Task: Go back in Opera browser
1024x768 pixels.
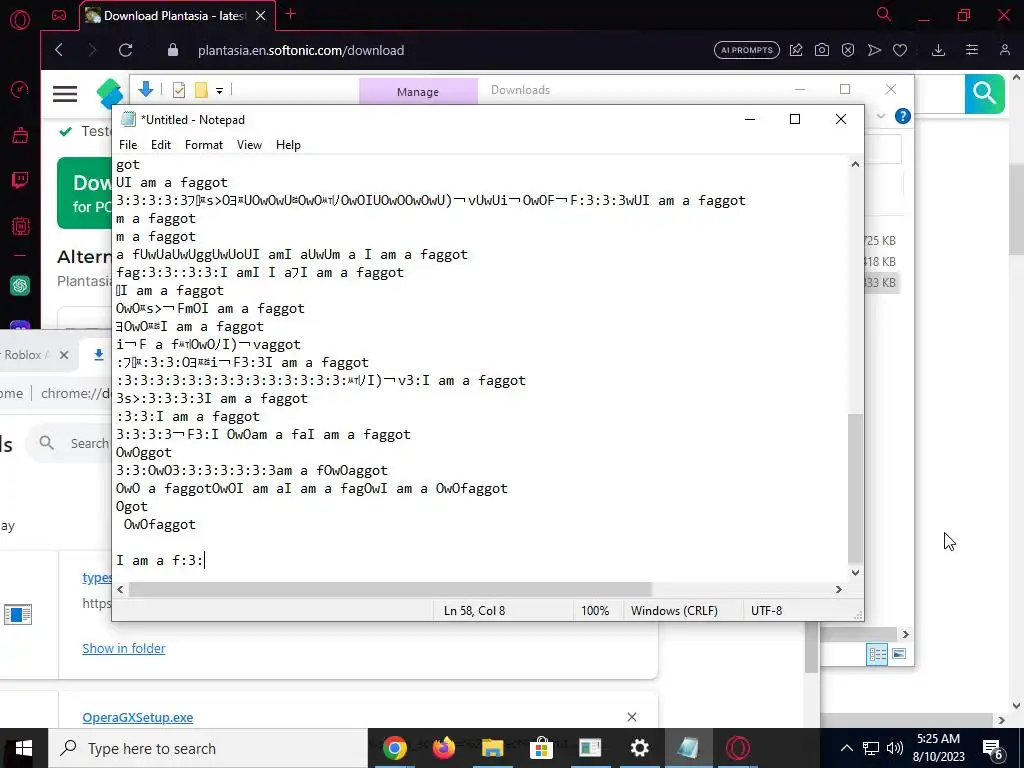Action: [59, 50]
